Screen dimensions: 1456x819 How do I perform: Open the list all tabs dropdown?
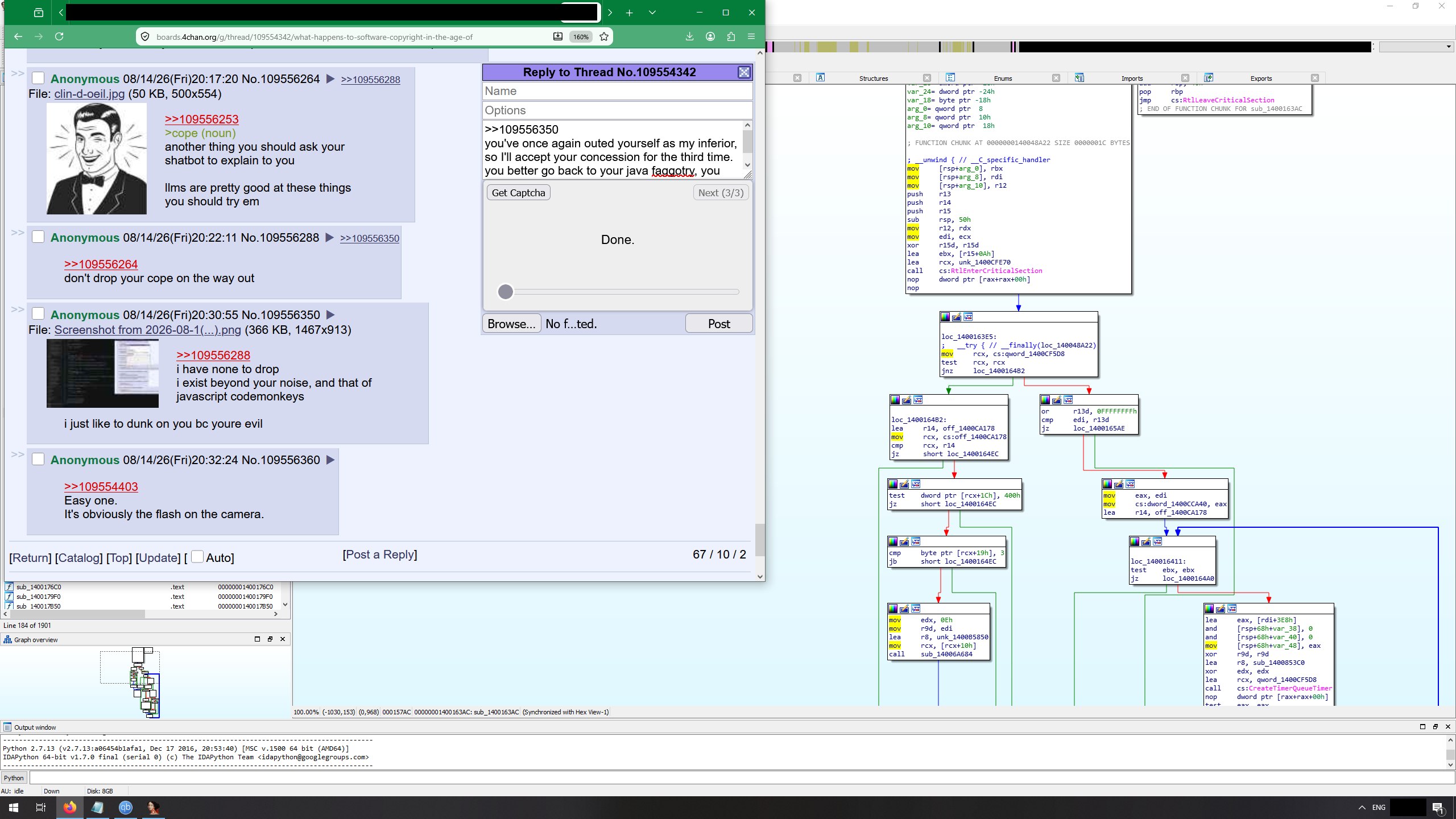652,13
